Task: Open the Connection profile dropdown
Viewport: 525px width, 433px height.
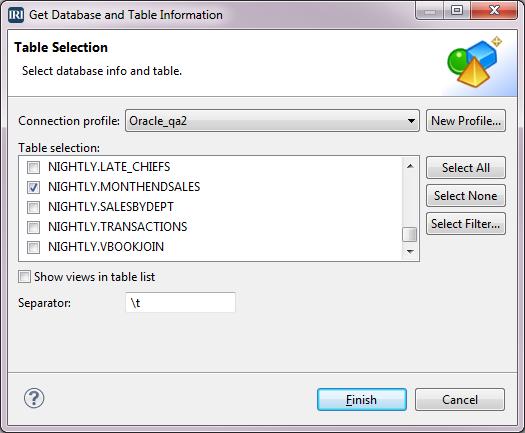Action: tap(272, 121)
